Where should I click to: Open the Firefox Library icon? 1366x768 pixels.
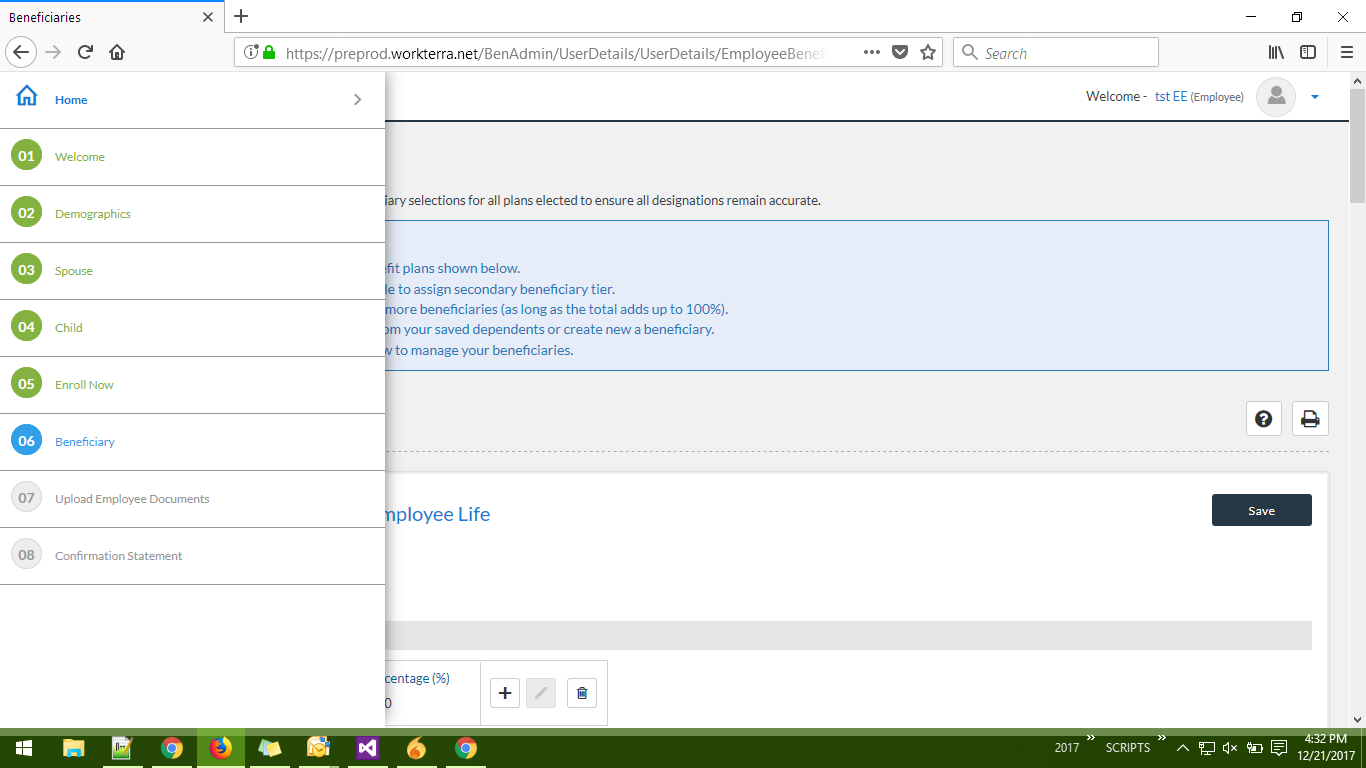click(x=1277, y=52)
